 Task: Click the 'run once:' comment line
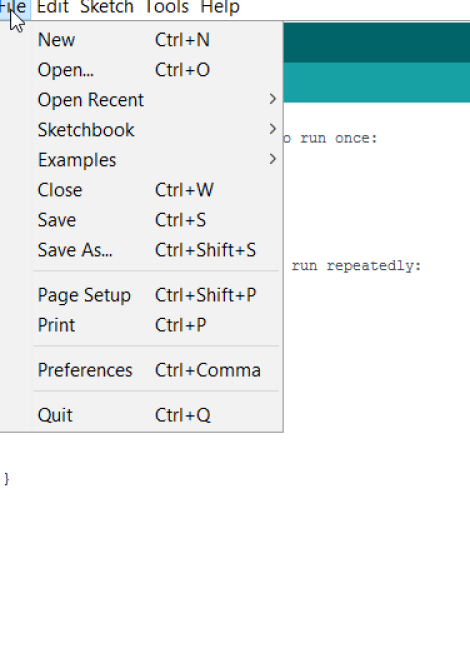coord(339,138)
